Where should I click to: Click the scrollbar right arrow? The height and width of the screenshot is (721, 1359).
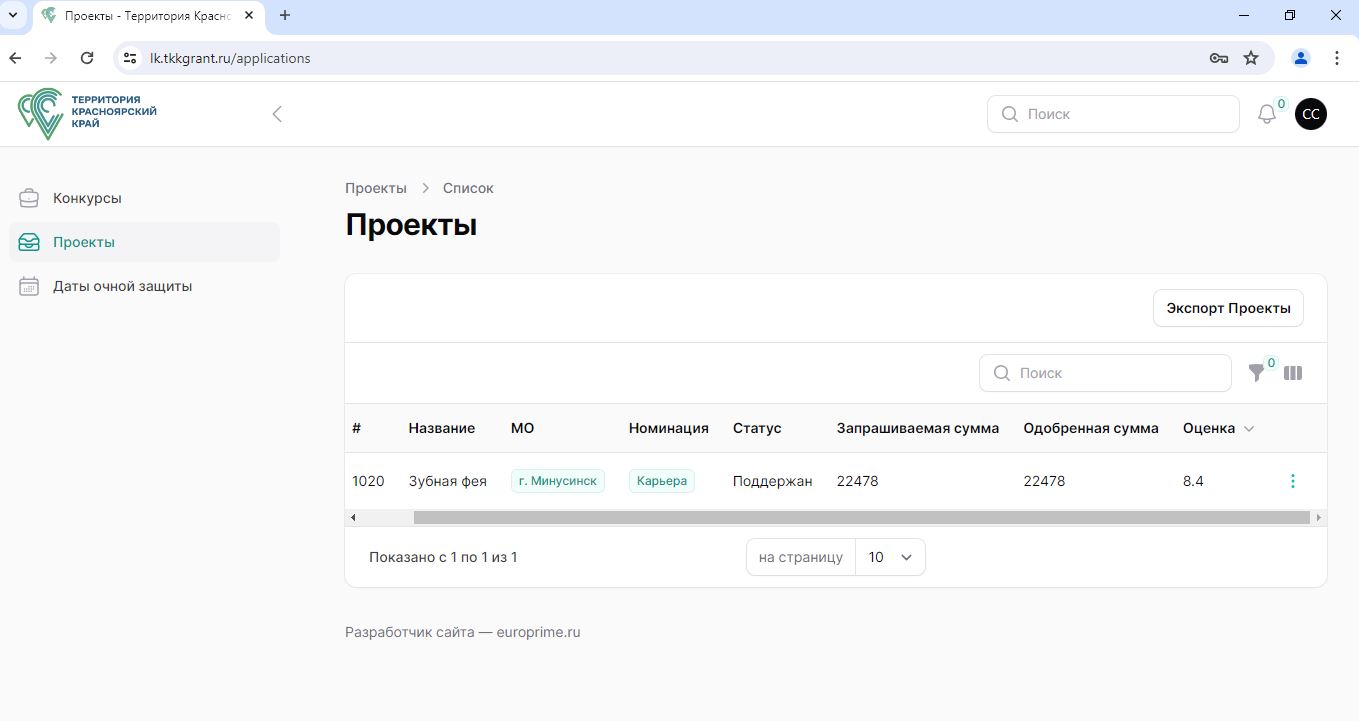1319,518
